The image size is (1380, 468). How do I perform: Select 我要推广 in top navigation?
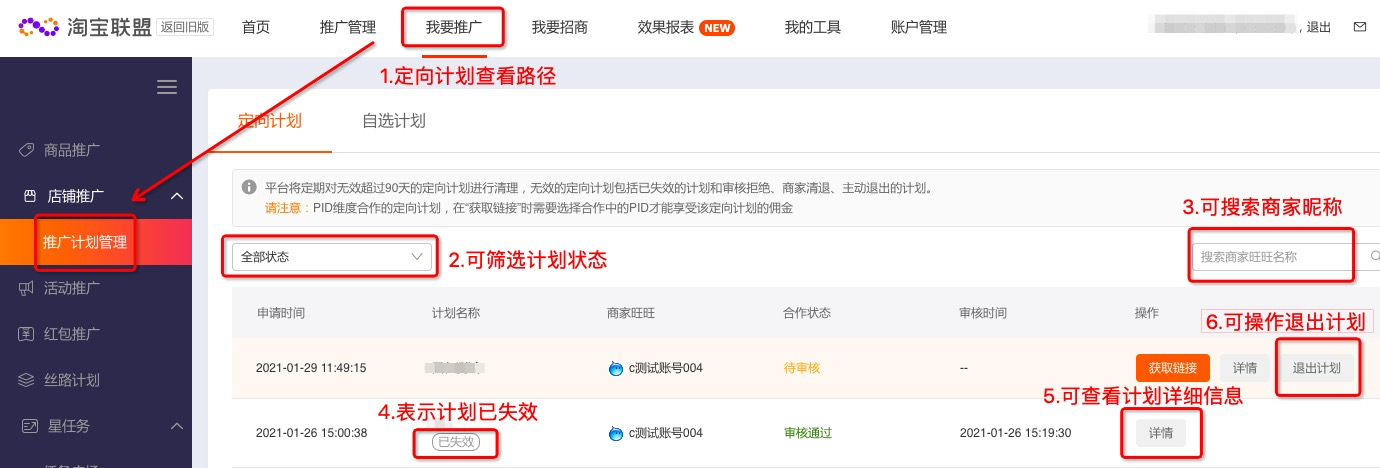coord(454,28)
